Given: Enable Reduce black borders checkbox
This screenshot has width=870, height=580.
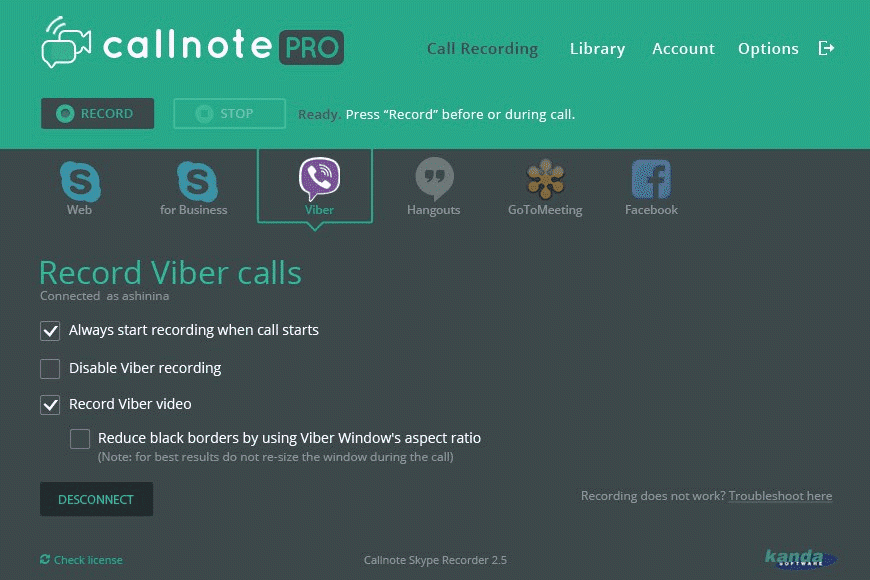Looking at the screenshot, I should [80, 438].
